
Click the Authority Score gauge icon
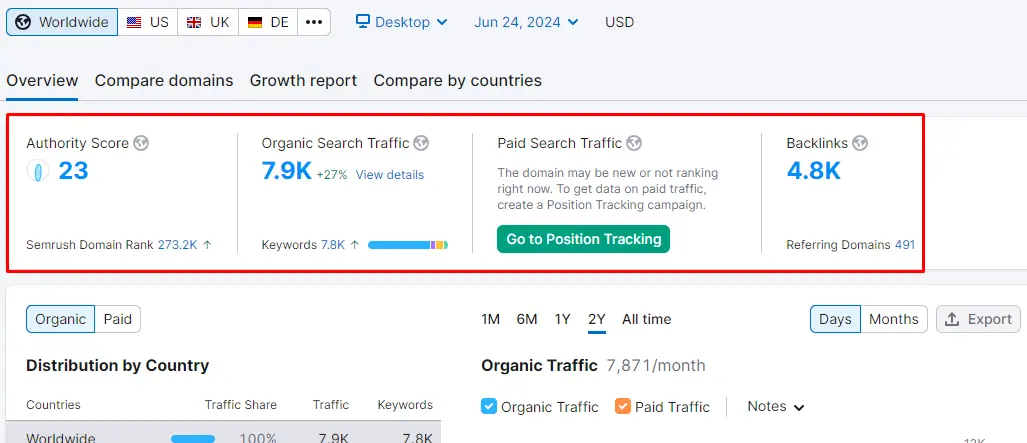38,171
